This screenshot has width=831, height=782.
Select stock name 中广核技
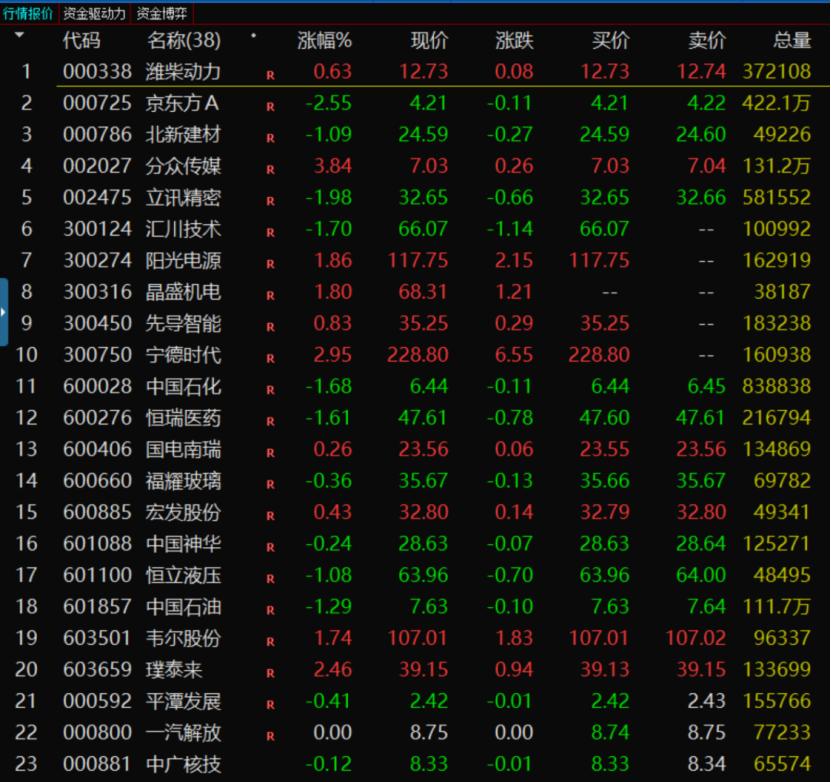click(183, 764)
